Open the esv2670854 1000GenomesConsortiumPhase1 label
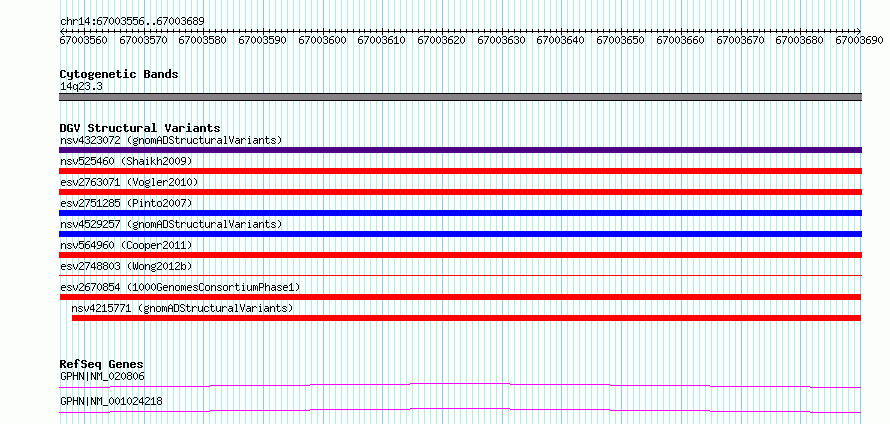 180,287
